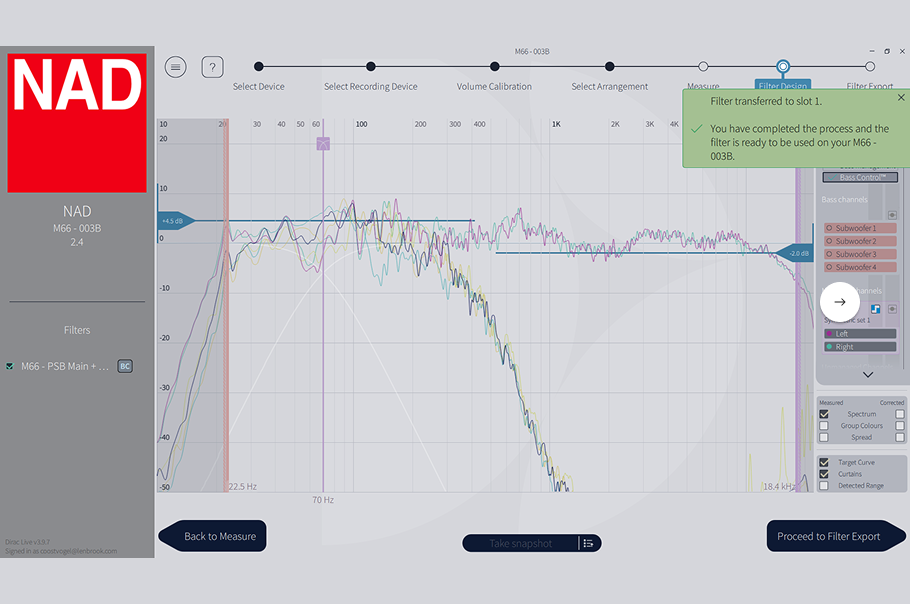This screenshot has height=604, width=910.
Task: Enable the Detected Range checkbox
Action: (824, 486)
